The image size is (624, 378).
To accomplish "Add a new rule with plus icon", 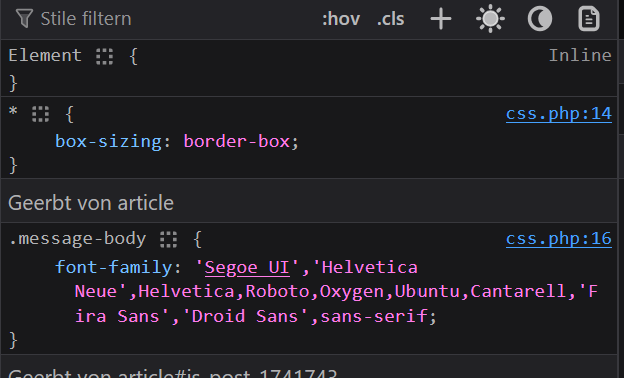I will 441,19.
